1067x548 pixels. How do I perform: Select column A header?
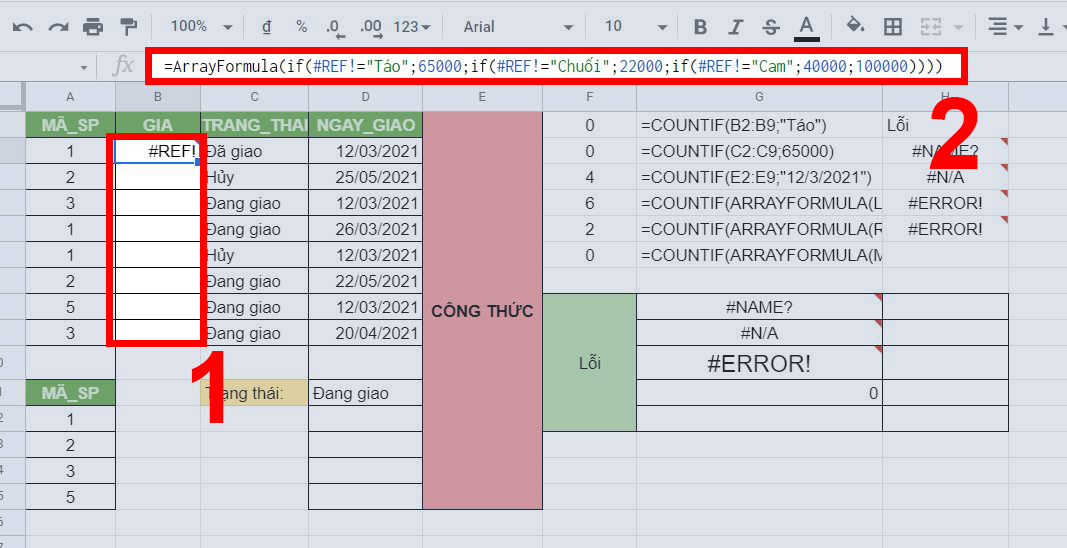(71, 97)
